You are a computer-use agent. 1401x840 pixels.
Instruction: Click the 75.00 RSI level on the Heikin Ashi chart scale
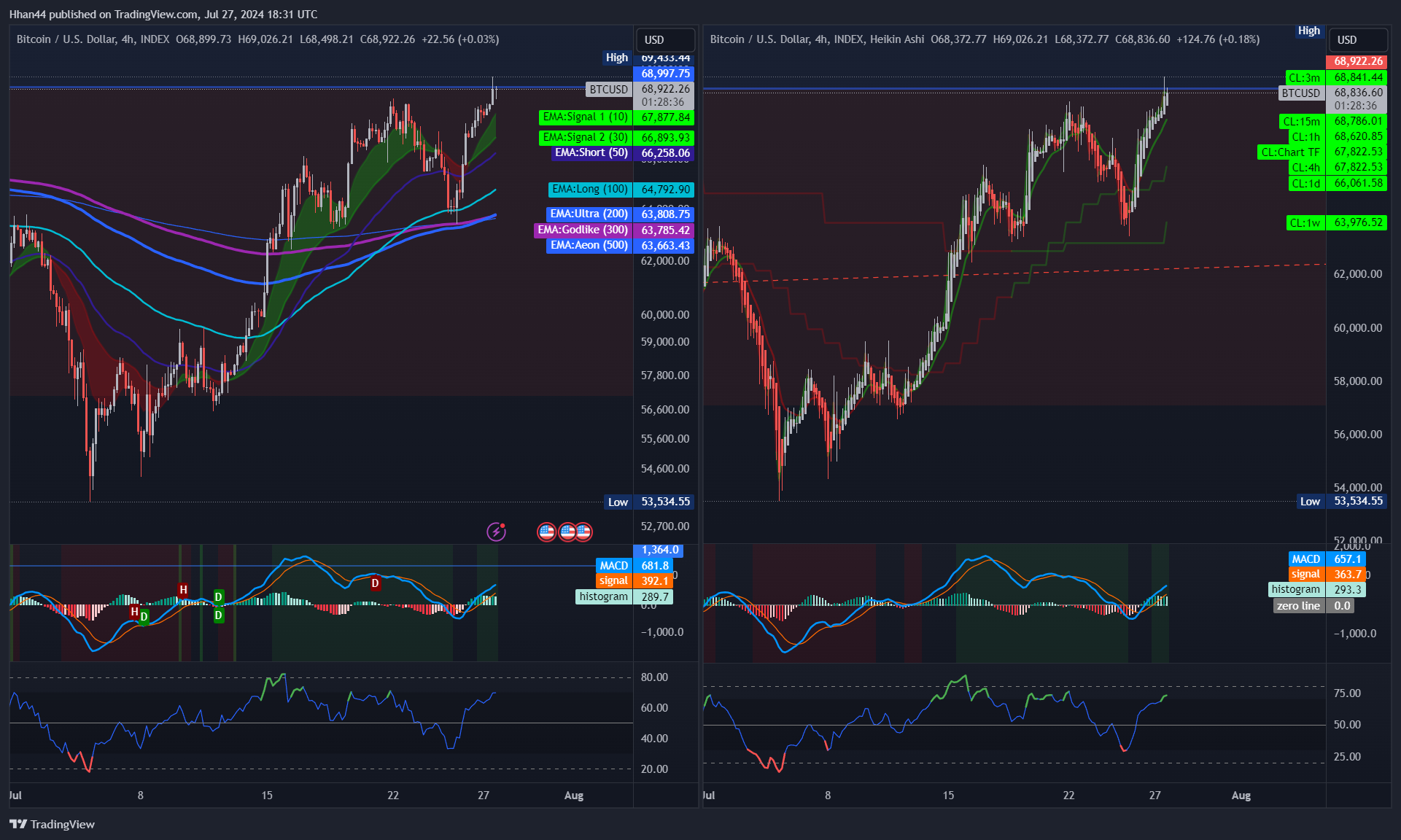1347,693
